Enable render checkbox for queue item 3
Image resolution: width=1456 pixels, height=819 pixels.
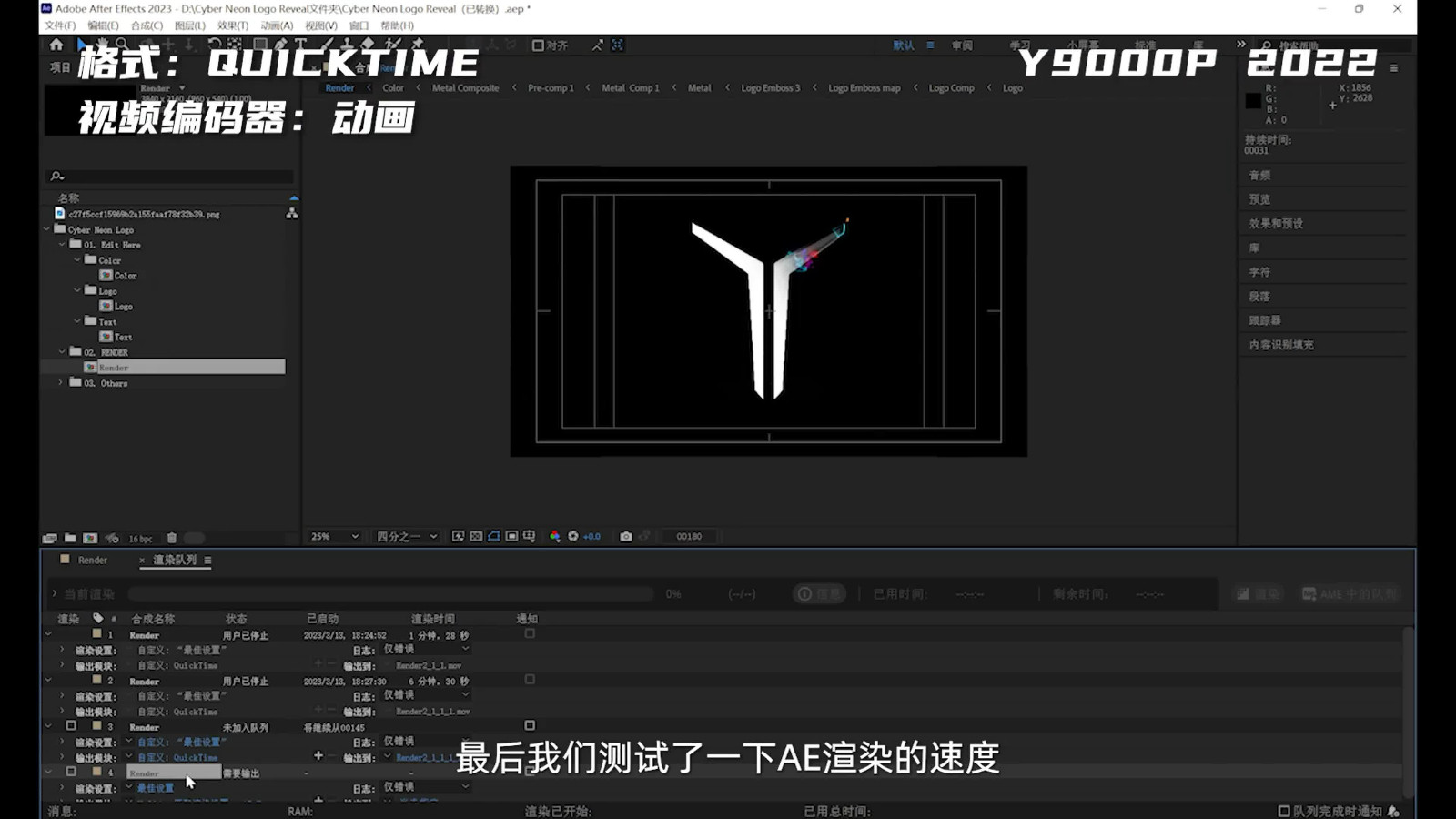[x=71, y=726]
